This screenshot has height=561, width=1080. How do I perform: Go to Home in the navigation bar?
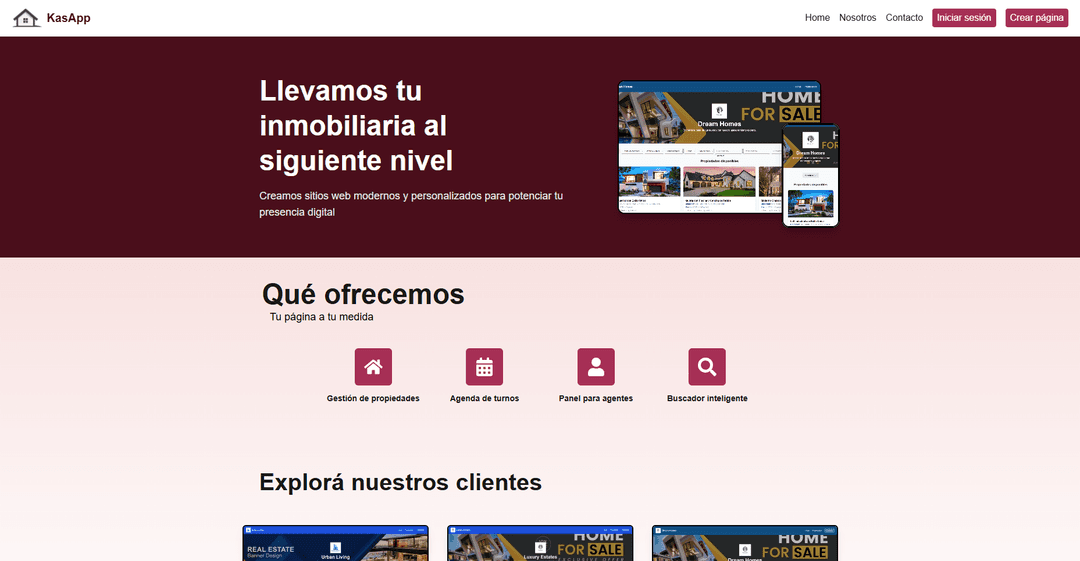coord(817,18)
